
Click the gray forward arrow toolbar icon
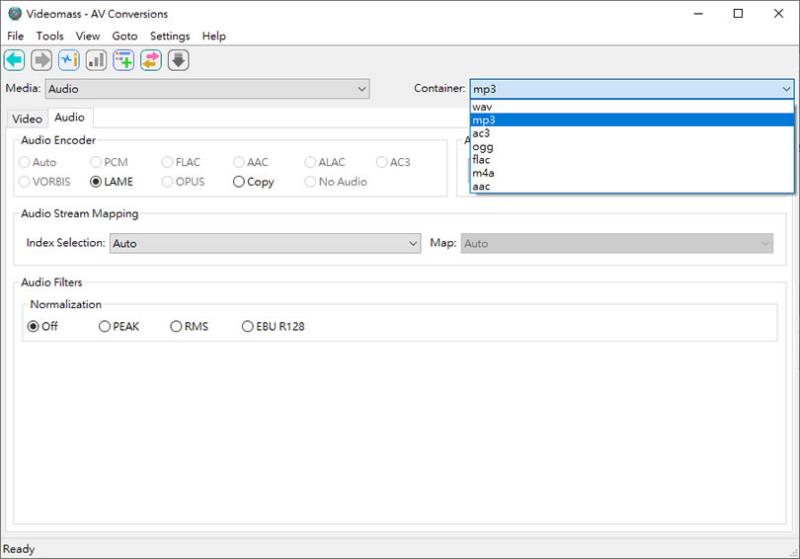(41, 60)
